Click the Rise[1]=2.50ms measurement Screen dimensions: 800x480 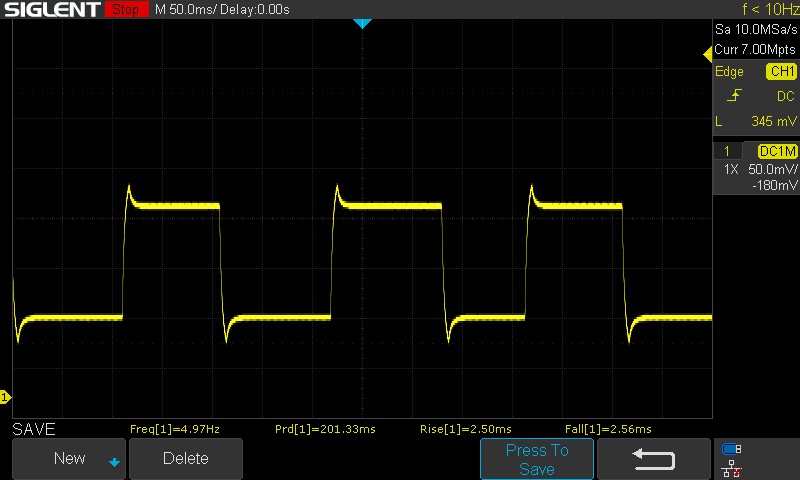point(465,429)
